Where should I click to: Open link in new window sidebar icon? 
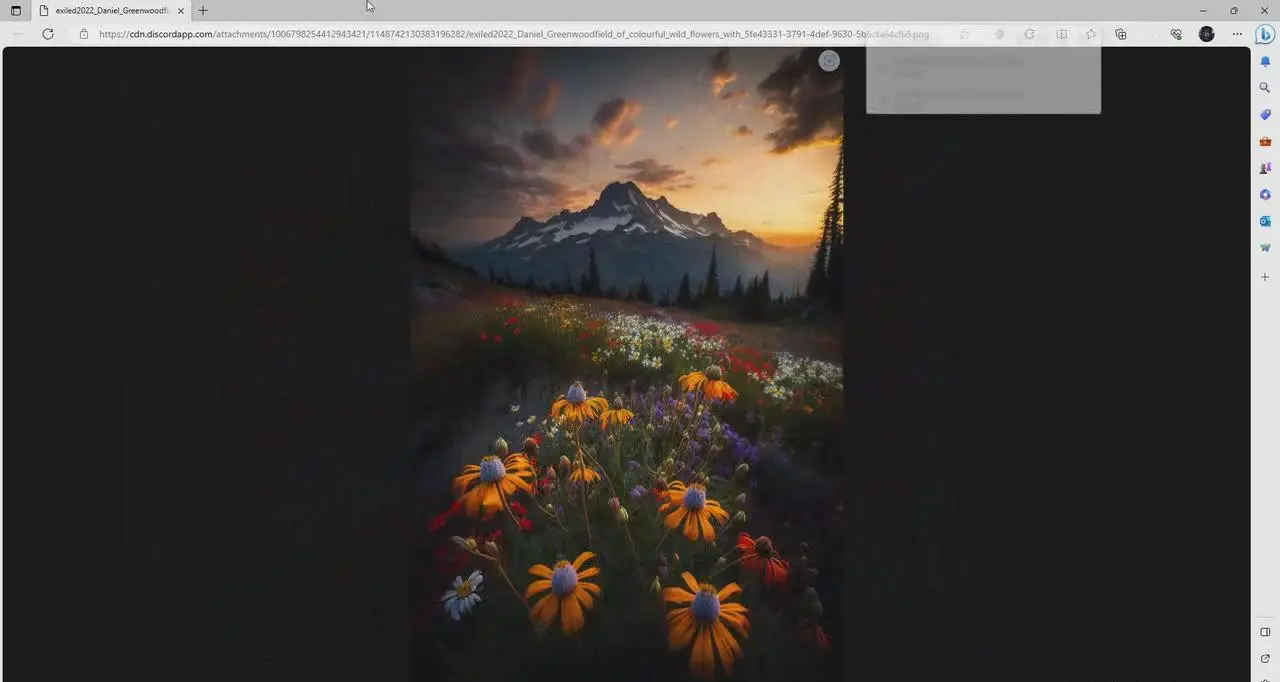click(x=1265, y=658)
